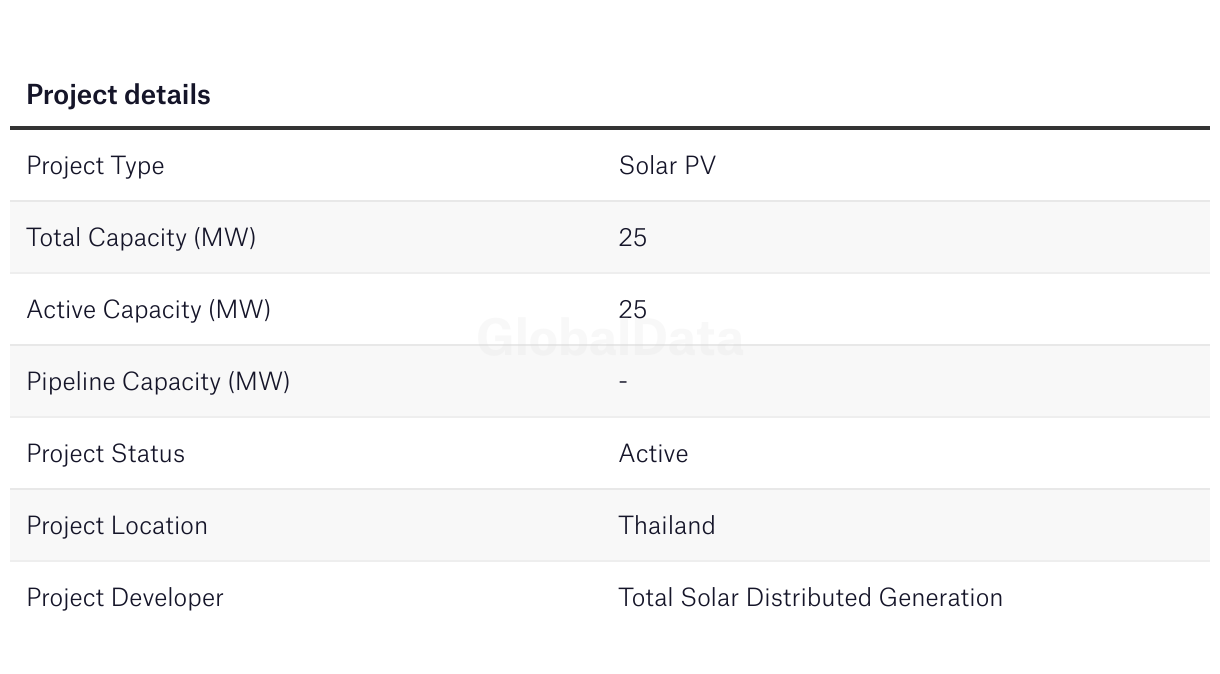Open Total Solar Distributed Generation developer
The width and height of the screenshot is (1220, 674).
[810, 597]
